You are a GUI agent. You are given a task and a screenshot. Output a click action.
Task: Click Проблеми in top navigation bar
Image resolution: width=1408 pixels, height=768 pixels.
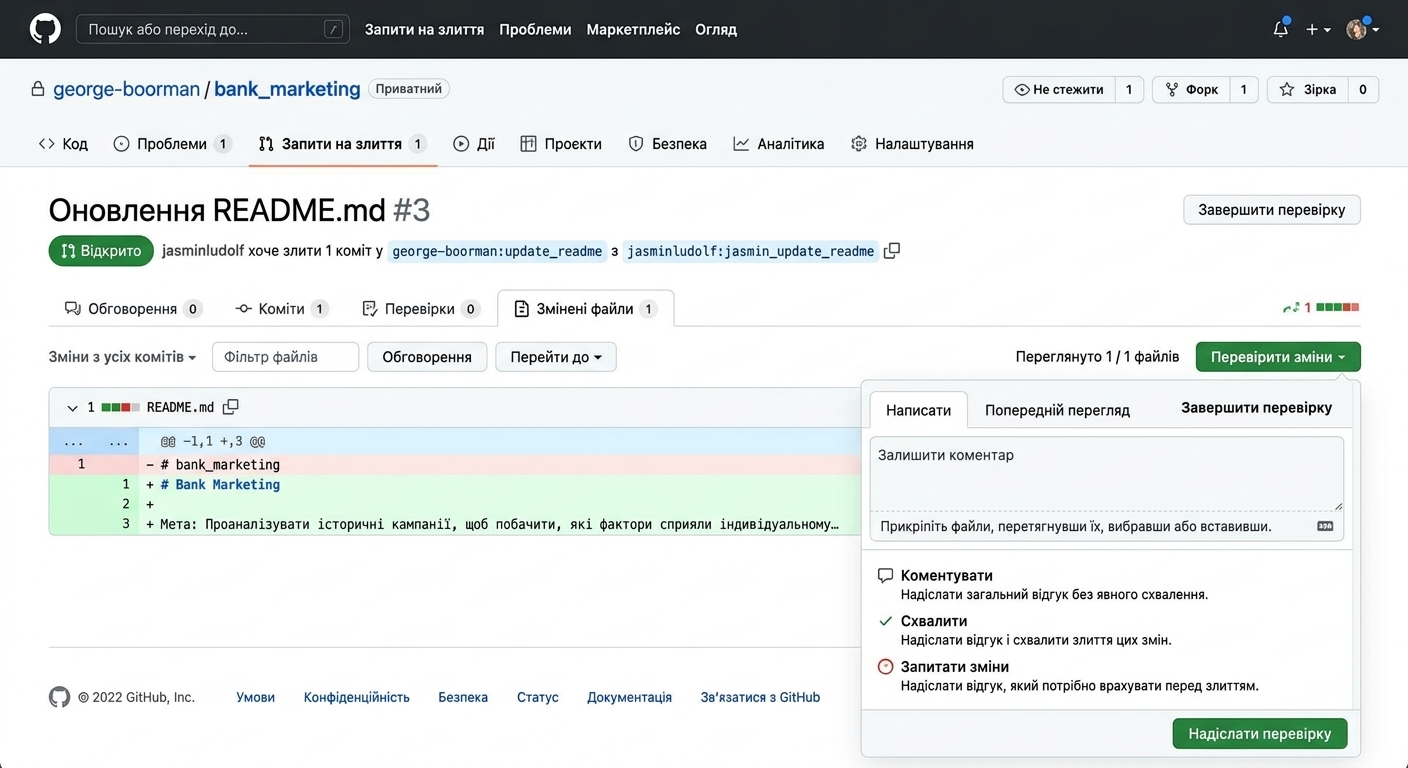tap(535, 30)
